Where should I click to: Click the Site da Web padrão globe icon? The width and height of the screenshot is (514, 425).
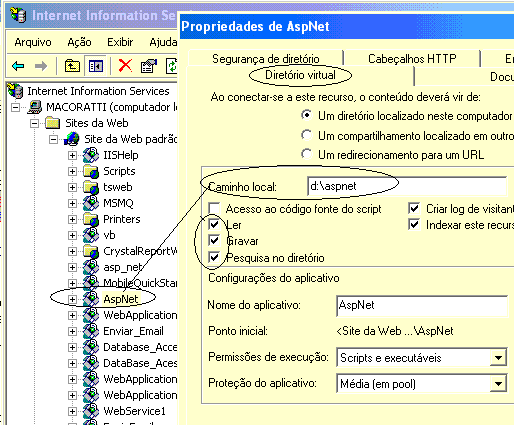(72, 139)
